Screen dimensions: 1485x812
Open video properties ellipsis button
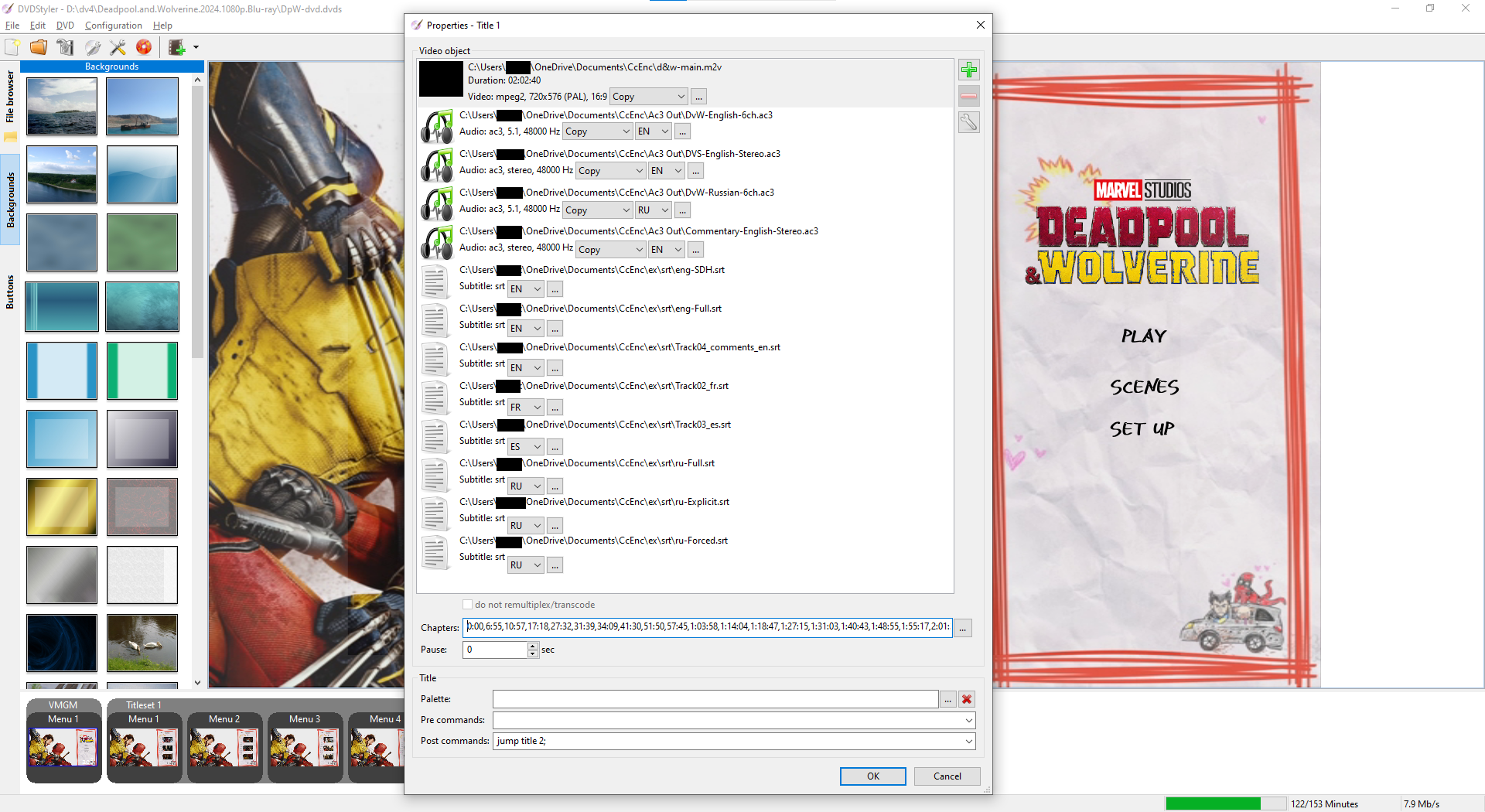(x=698, y=97)
